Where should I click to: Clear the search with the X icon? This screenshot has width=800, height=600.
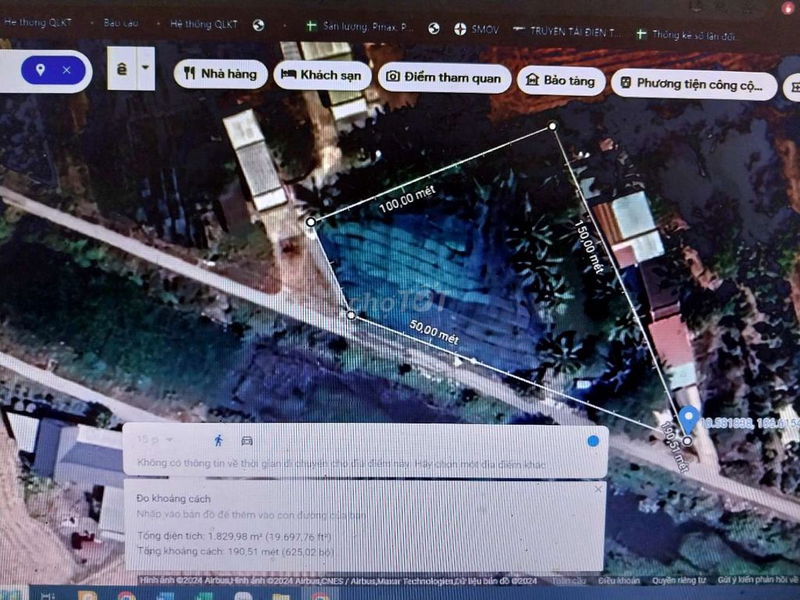[x=67, y=70]
